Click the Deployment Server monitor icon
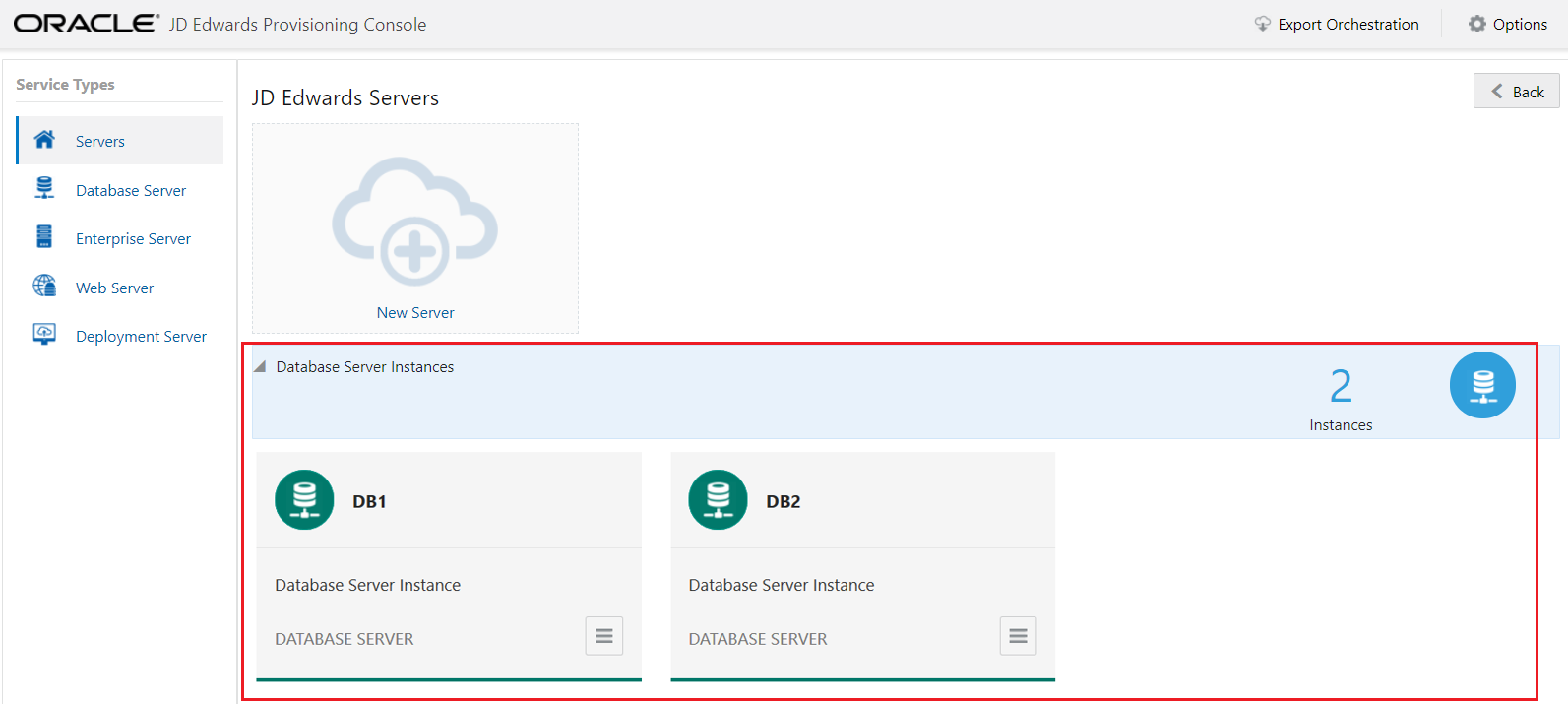 (x=44, y=334)
